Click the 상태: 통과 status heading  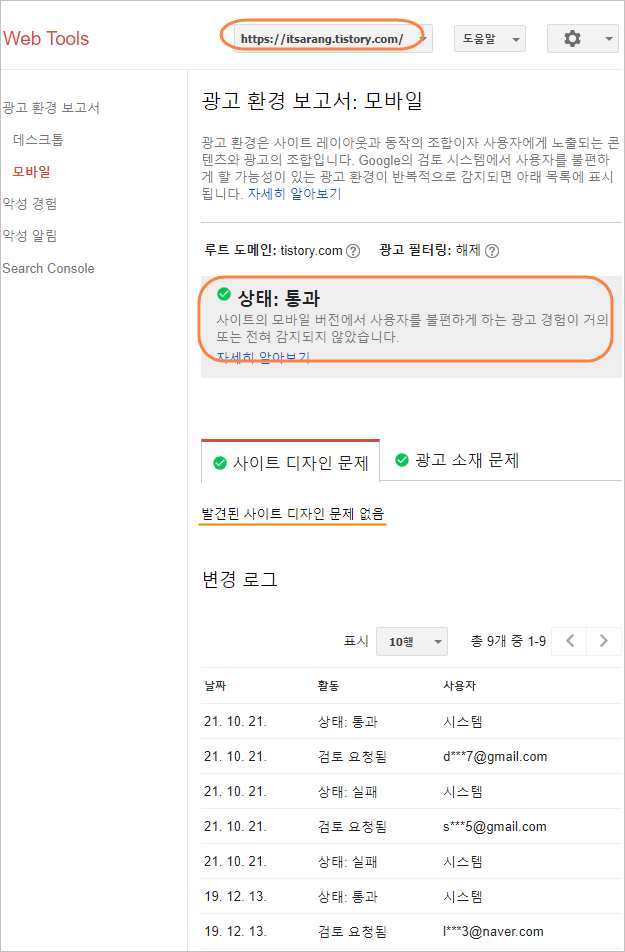278,298
